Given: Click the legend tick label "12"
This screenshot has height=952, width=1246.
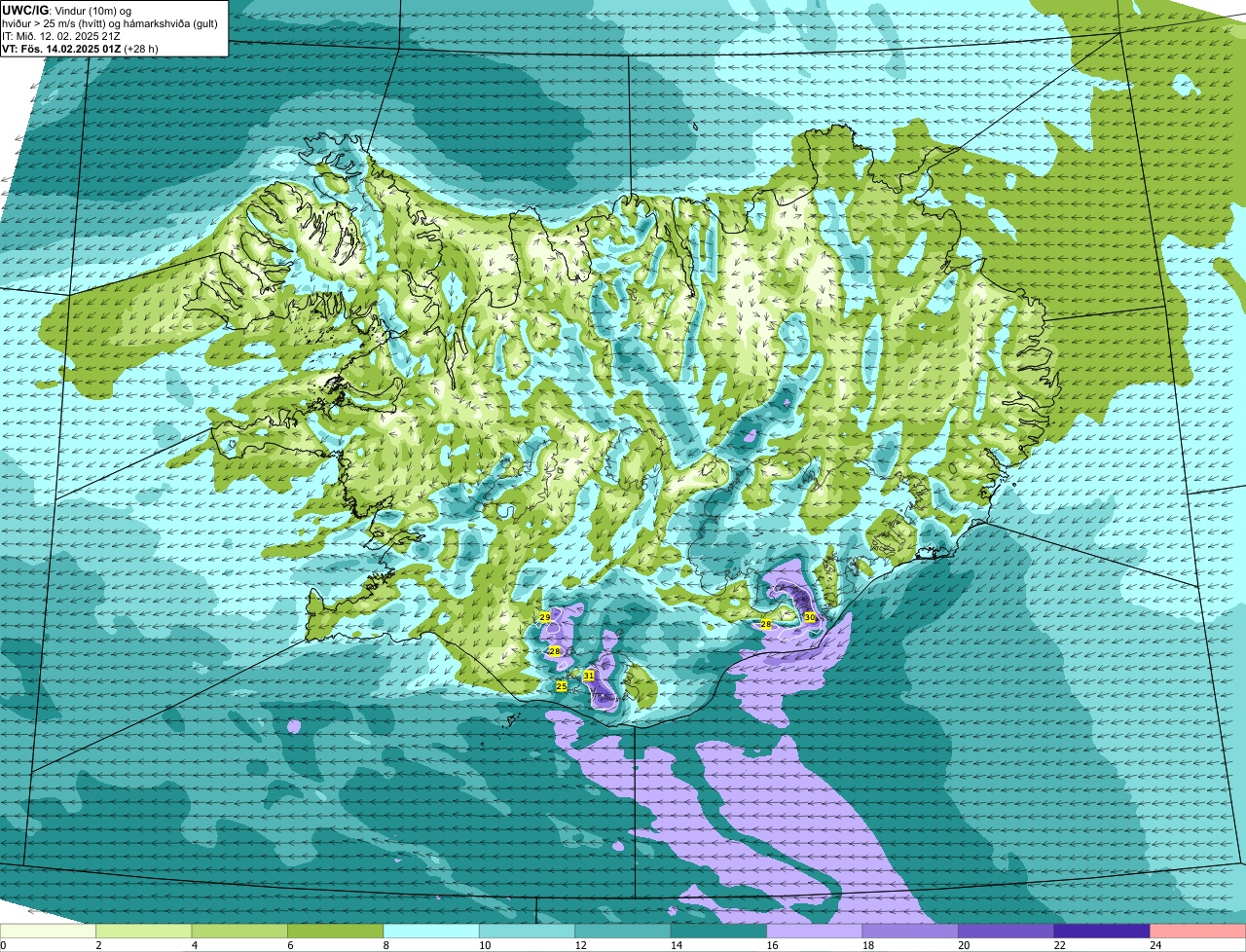Looking at the screenshot, I should coord(580,945).
